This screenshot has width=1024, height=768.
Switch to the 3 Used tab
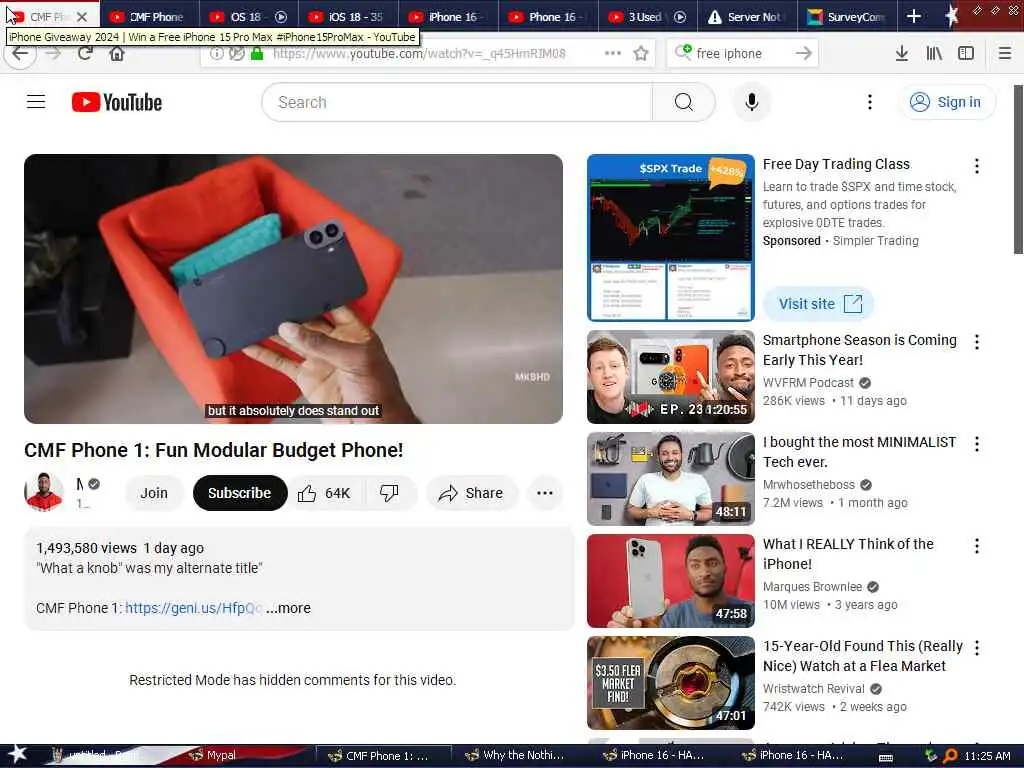[648, 17]
